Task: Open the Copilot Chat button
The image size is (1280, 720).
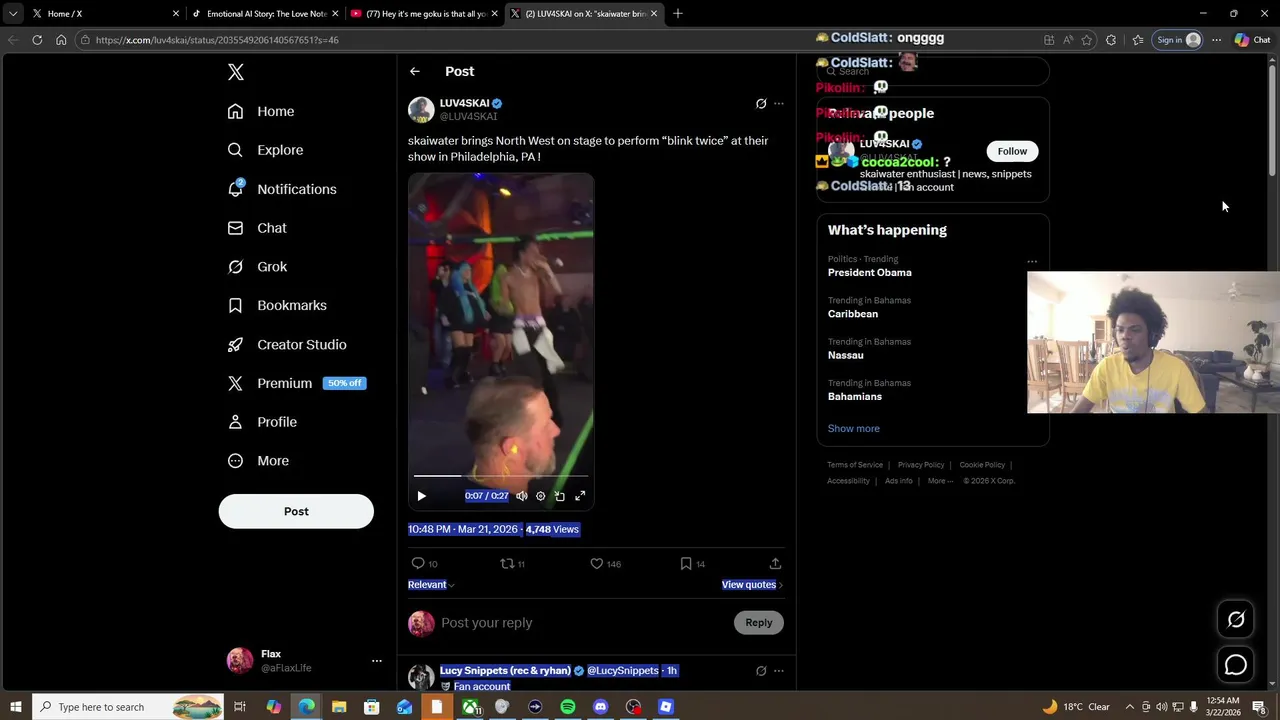Action: [x=1252, y=40]
